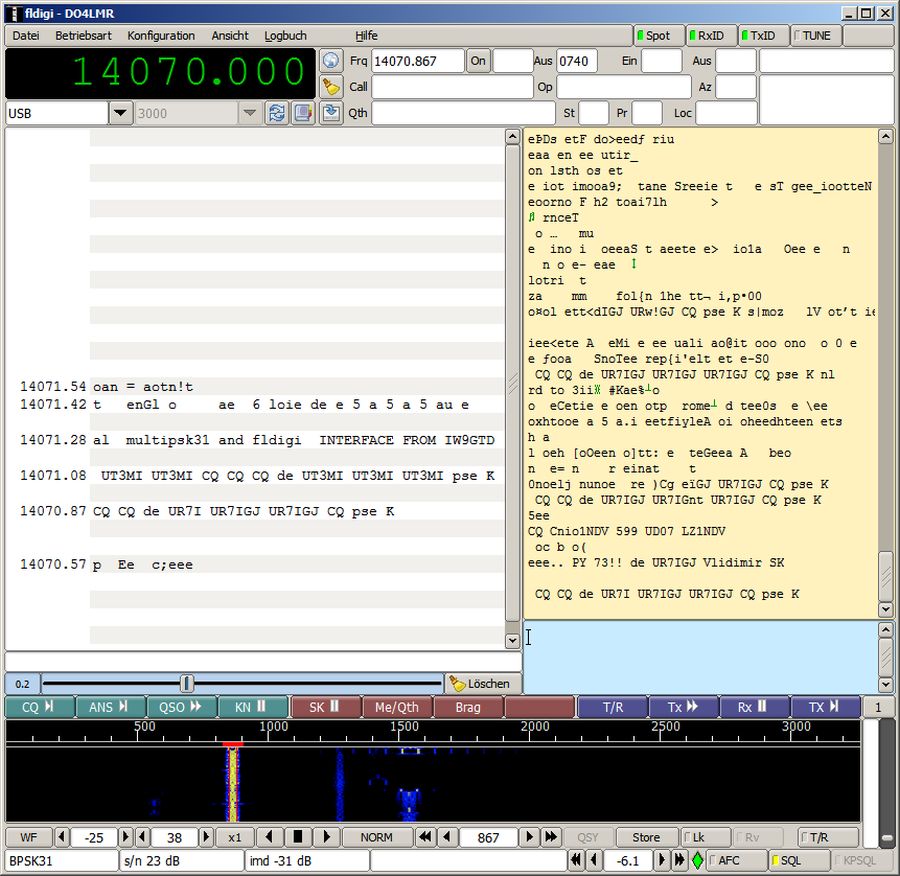The height and width of the screenshot is (876, 900).
Task: Enable the RxID toggle
Action: (x=709, y=35)
